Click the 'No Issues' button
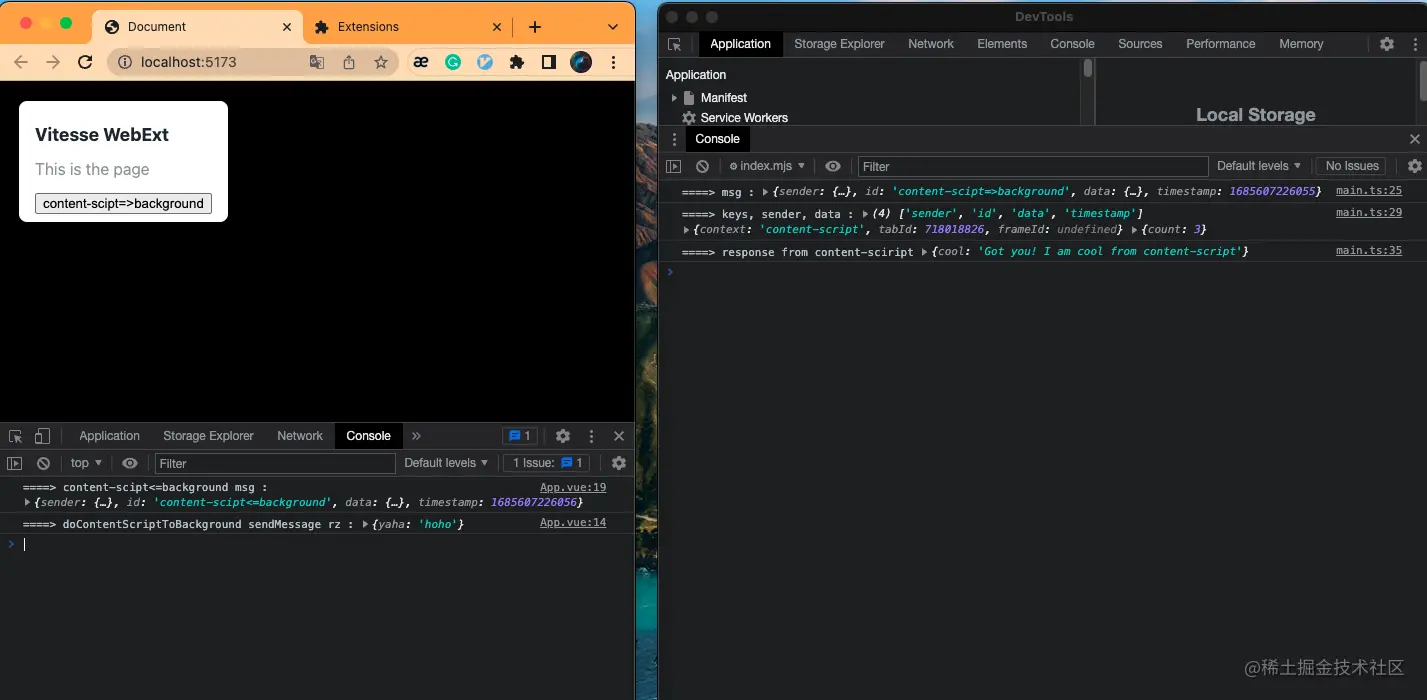This screenshot has height=700, width=1427. coord(1352,166)
